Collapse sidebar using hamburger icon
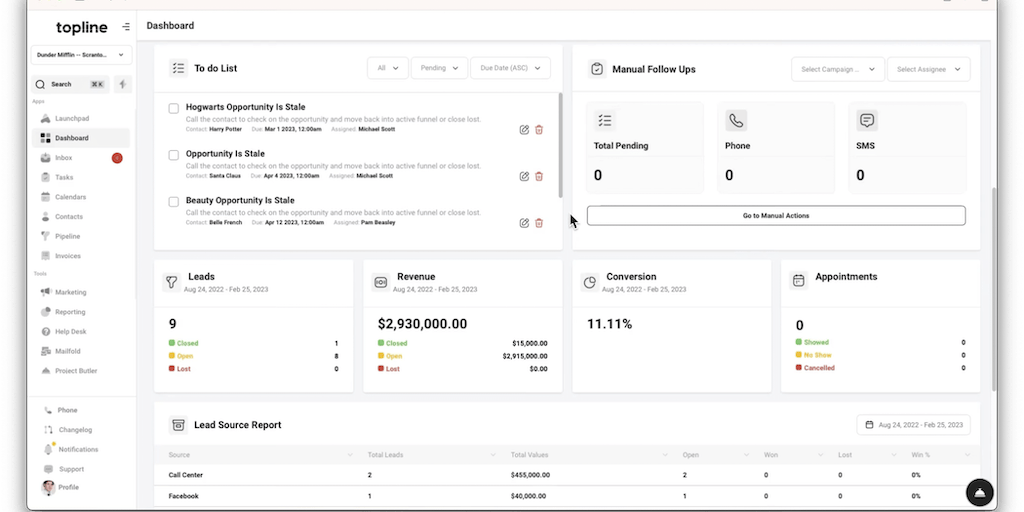This screenshot has height=512, width=1024. 125,26
